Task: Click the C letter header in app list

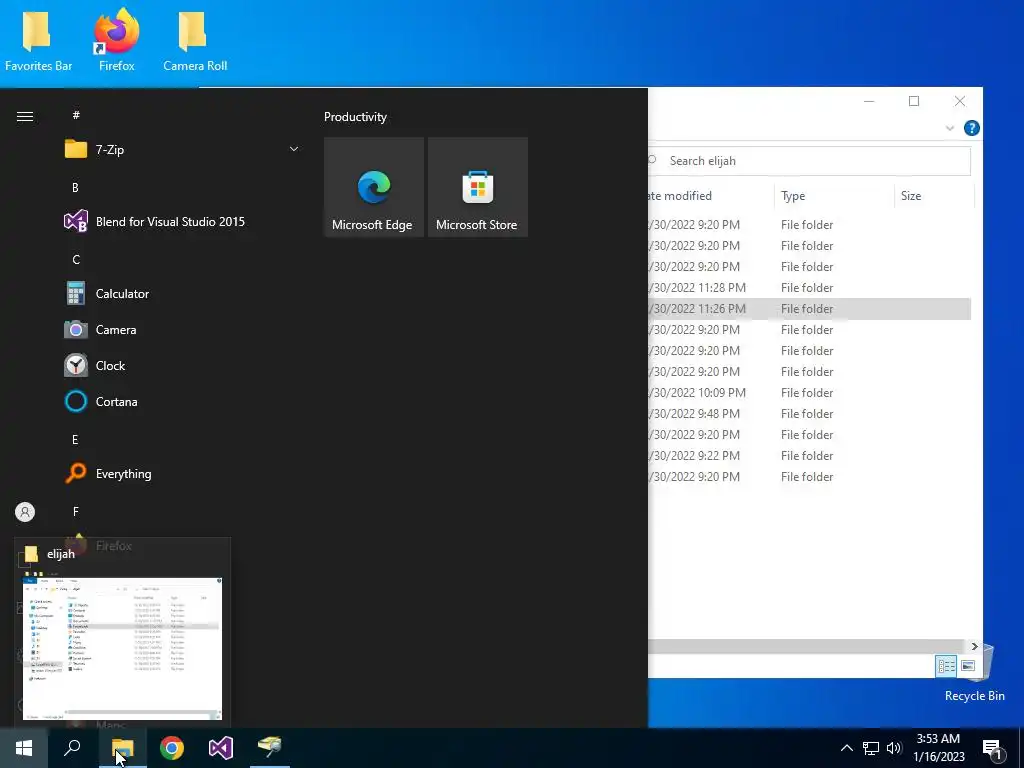Action: pos(76,260)
